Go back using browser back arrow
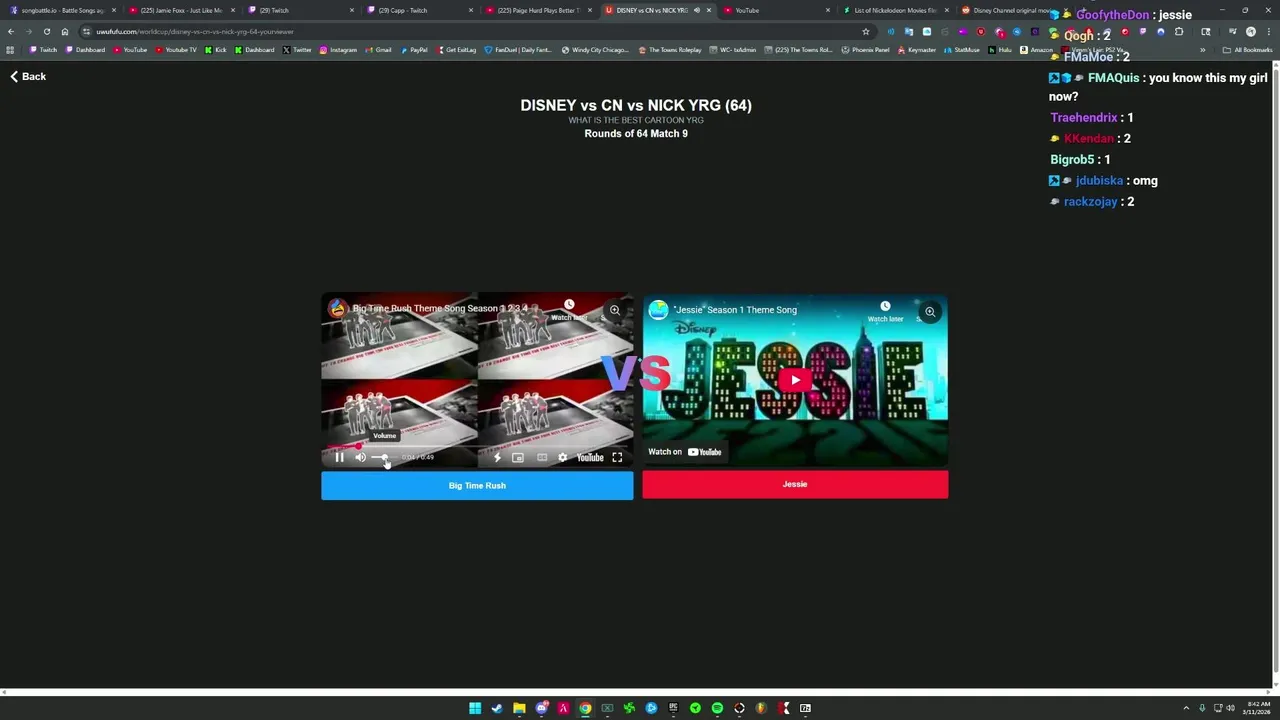The height and width of the screenshot is (720, 1280). [10, 31]
